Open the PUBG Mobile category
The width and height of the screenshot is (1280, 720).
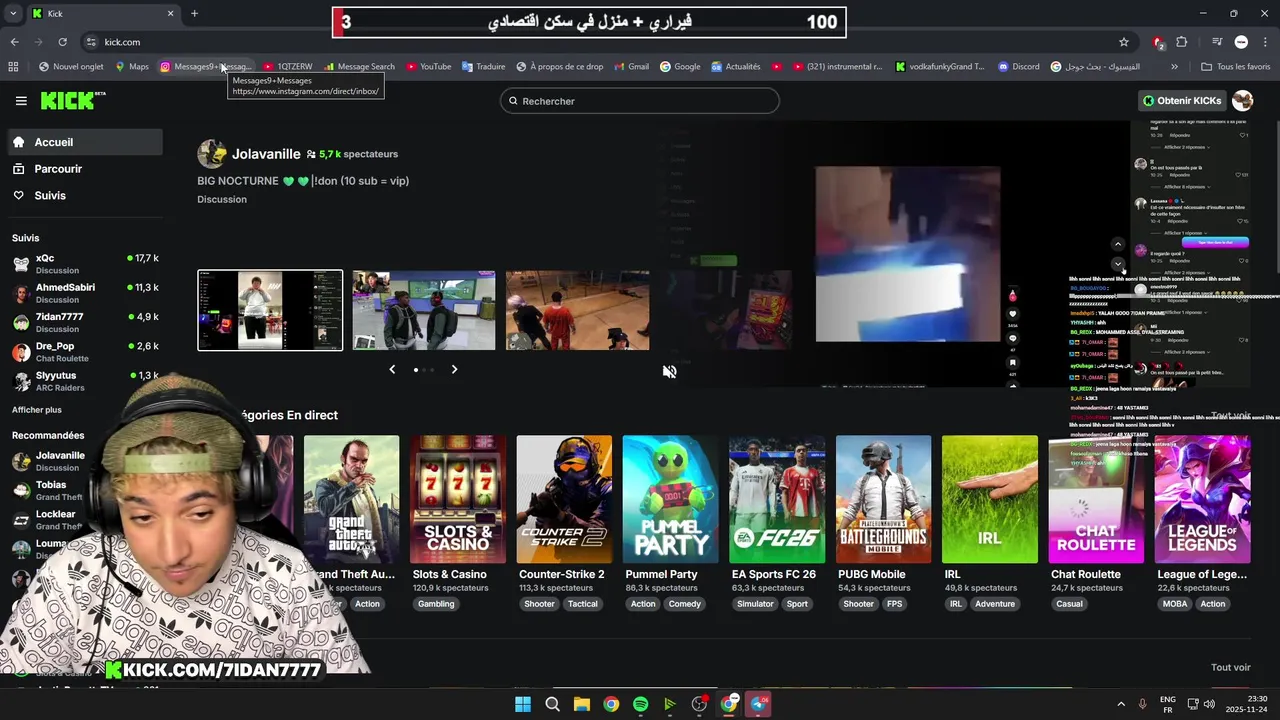[883, 499]
